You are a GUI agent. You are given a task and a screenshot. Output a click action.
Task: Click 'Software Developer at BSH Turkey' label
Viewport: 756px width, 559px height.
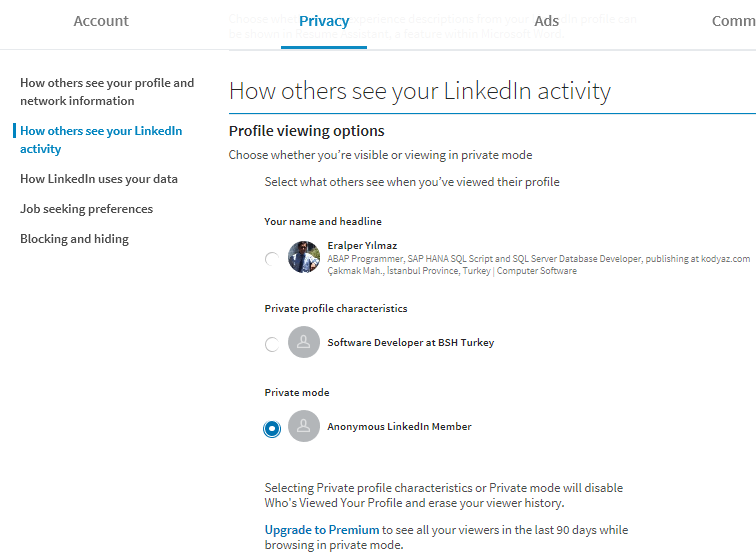click(x=411, y=342)
